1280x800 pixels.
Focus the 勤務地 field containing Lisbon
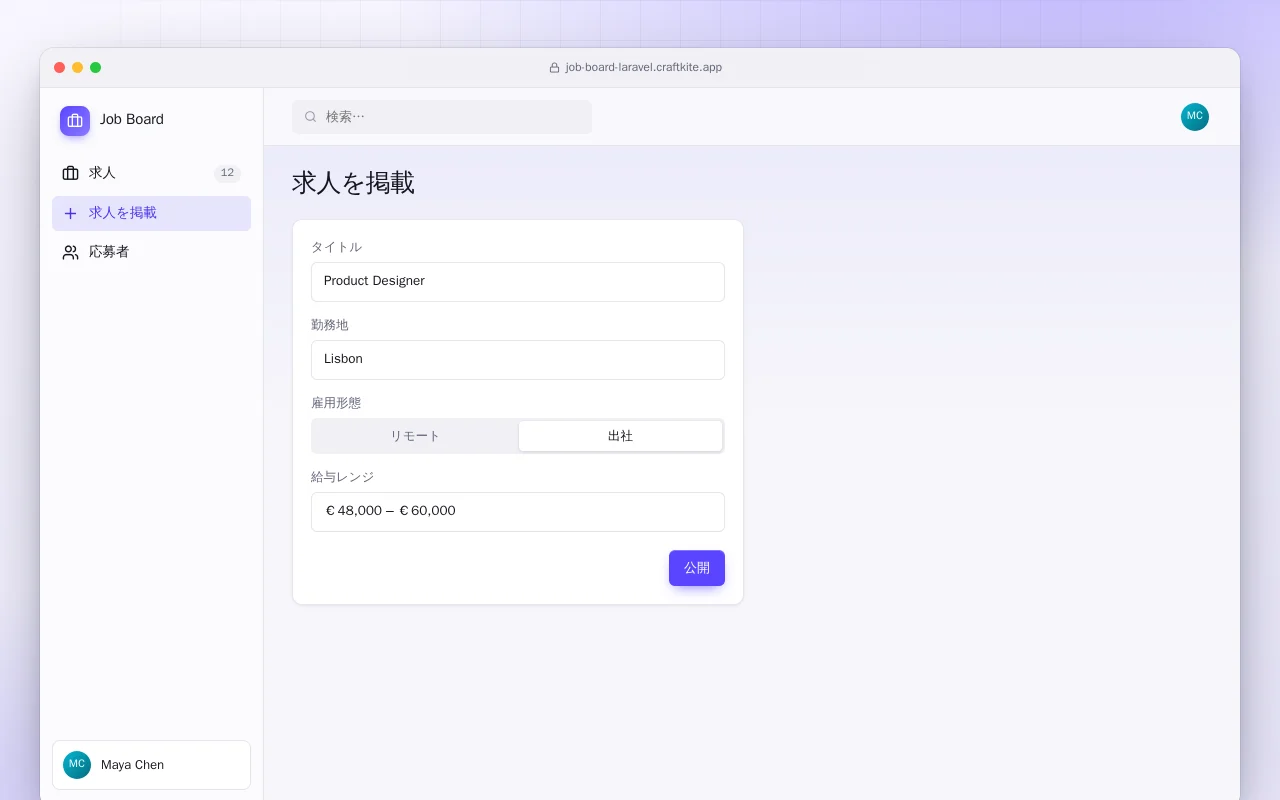pyautogui.click(x=518, y=360)
